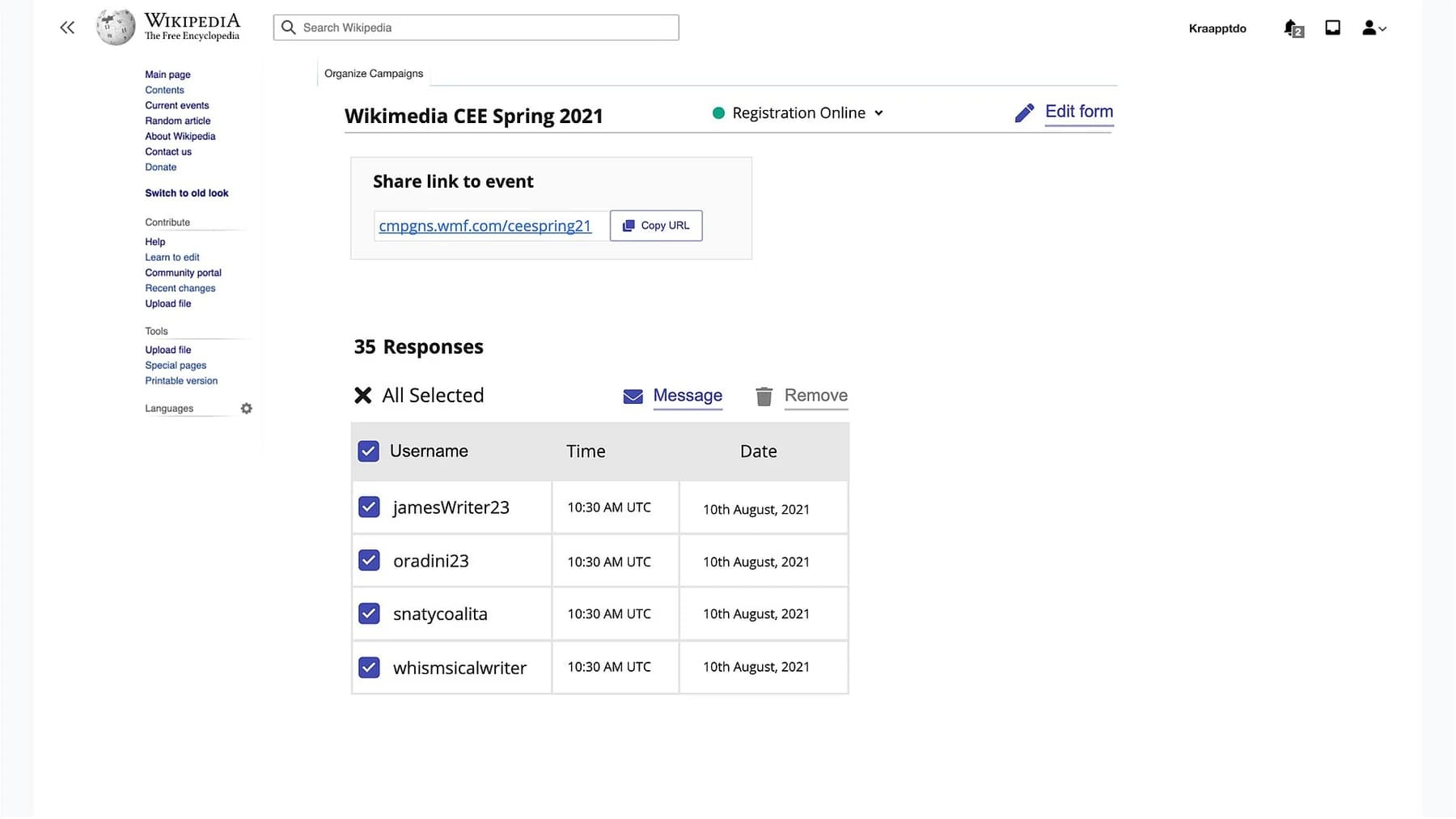
Task: Click Switch to old look
Action: [187, 193]
